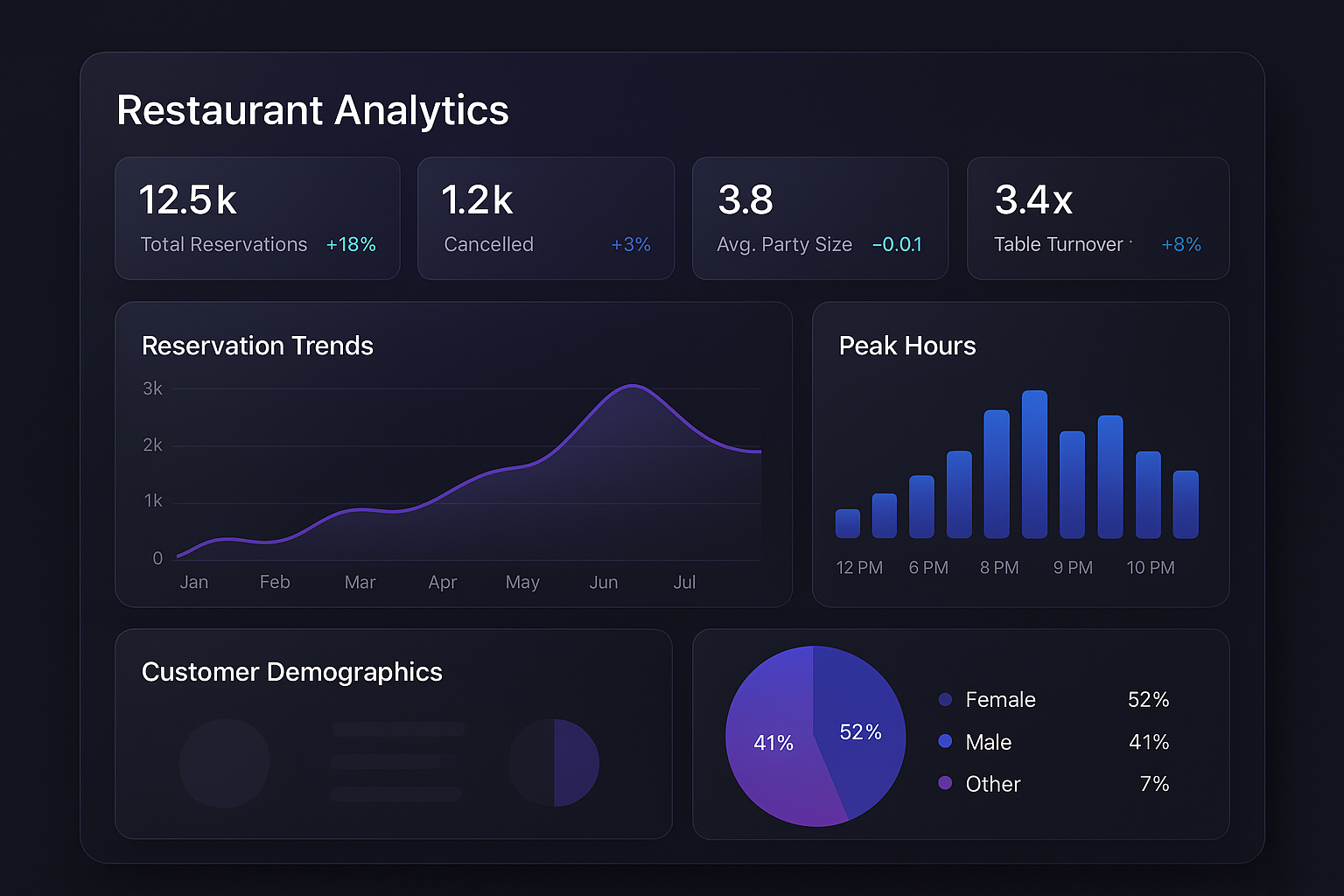
Task: Select the circular avatar placeholder in Customer Demographics
Action: click(x=225, y=763)
